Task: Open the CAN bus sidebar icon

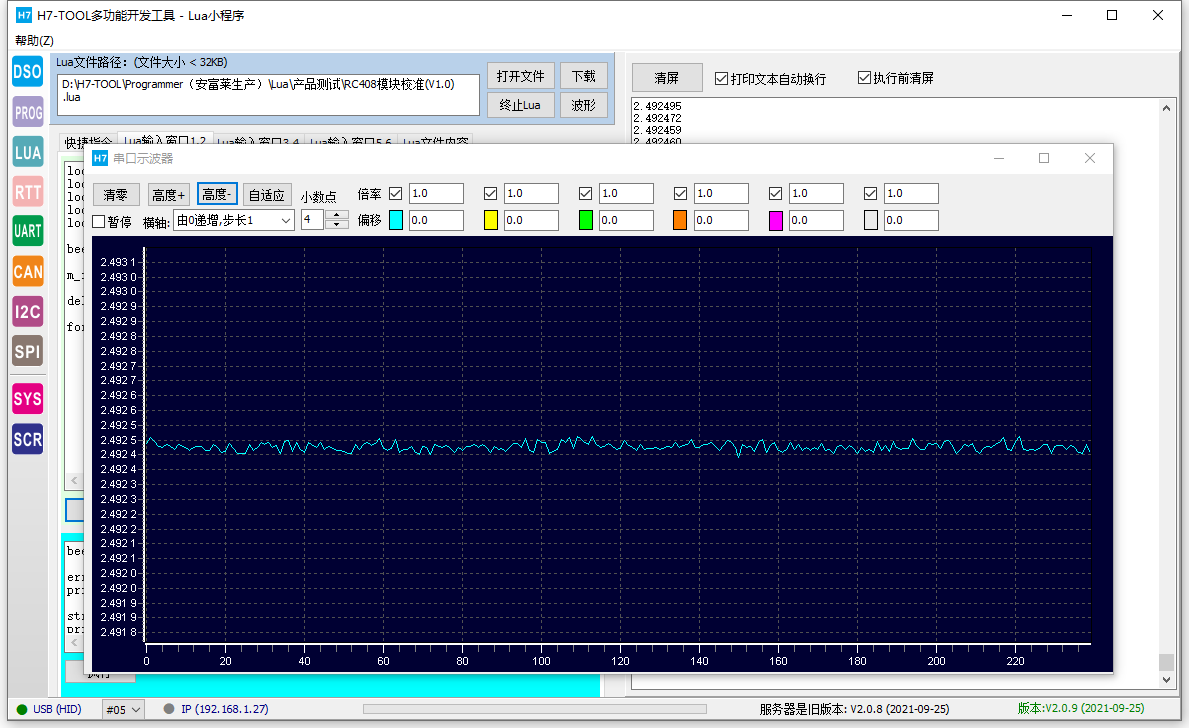Action: 27,271
